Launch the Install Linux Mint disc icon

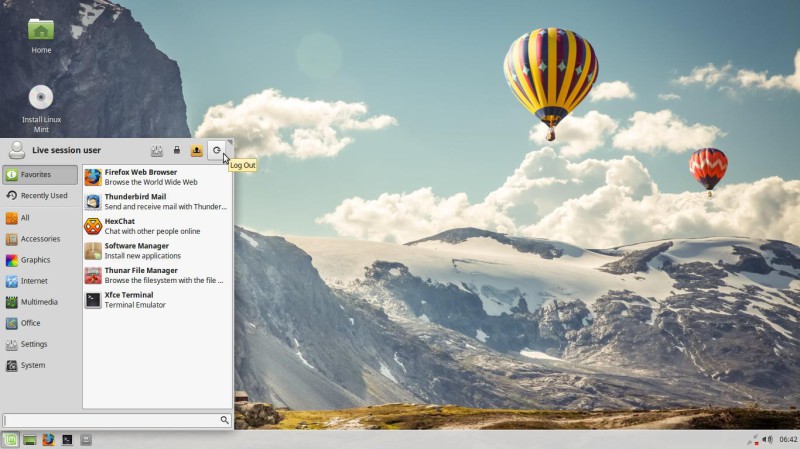click(x=41, y=109)
